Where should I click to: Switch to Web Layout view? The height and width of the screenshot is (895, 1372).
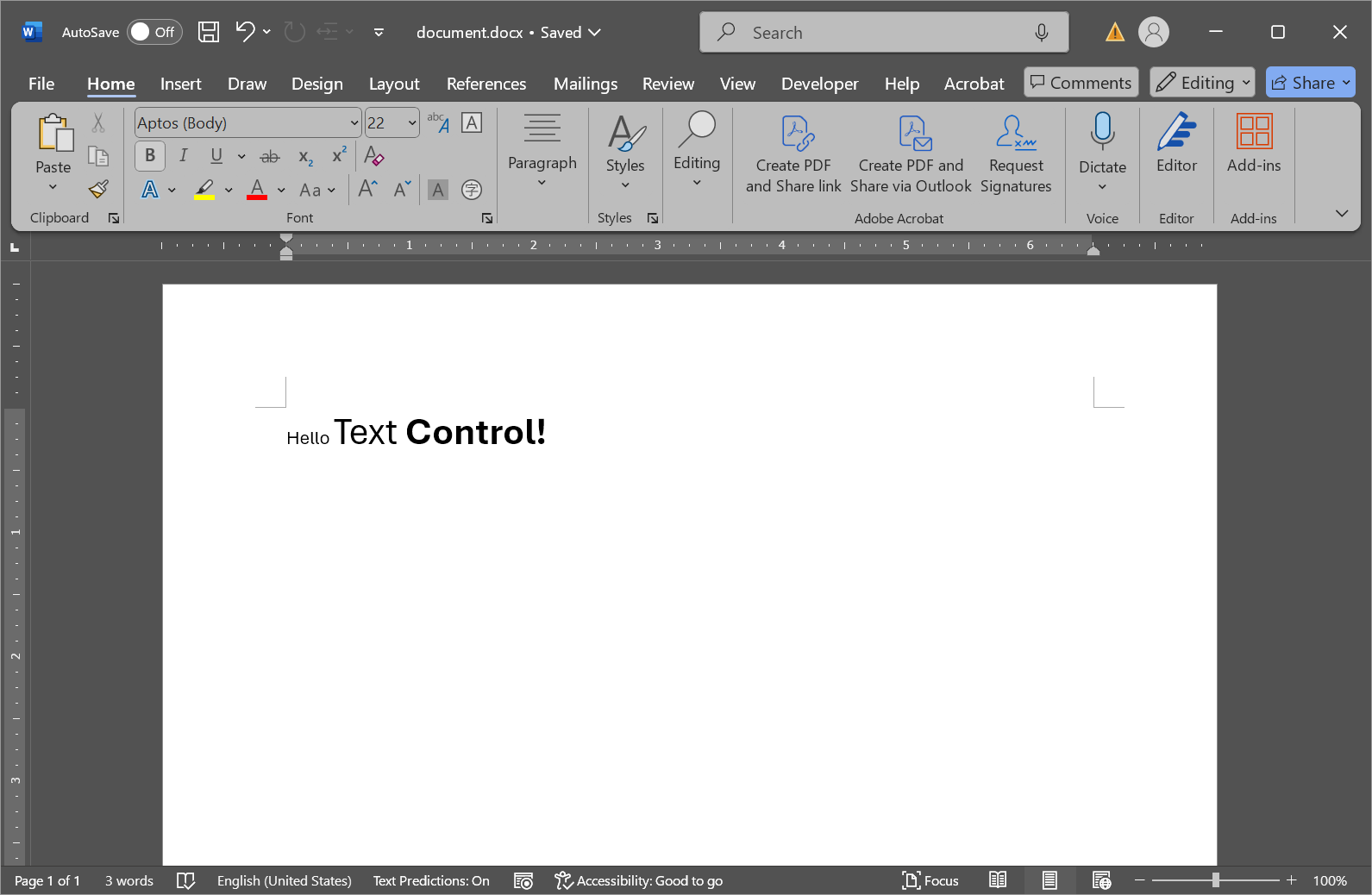[x=1101, y=880]
